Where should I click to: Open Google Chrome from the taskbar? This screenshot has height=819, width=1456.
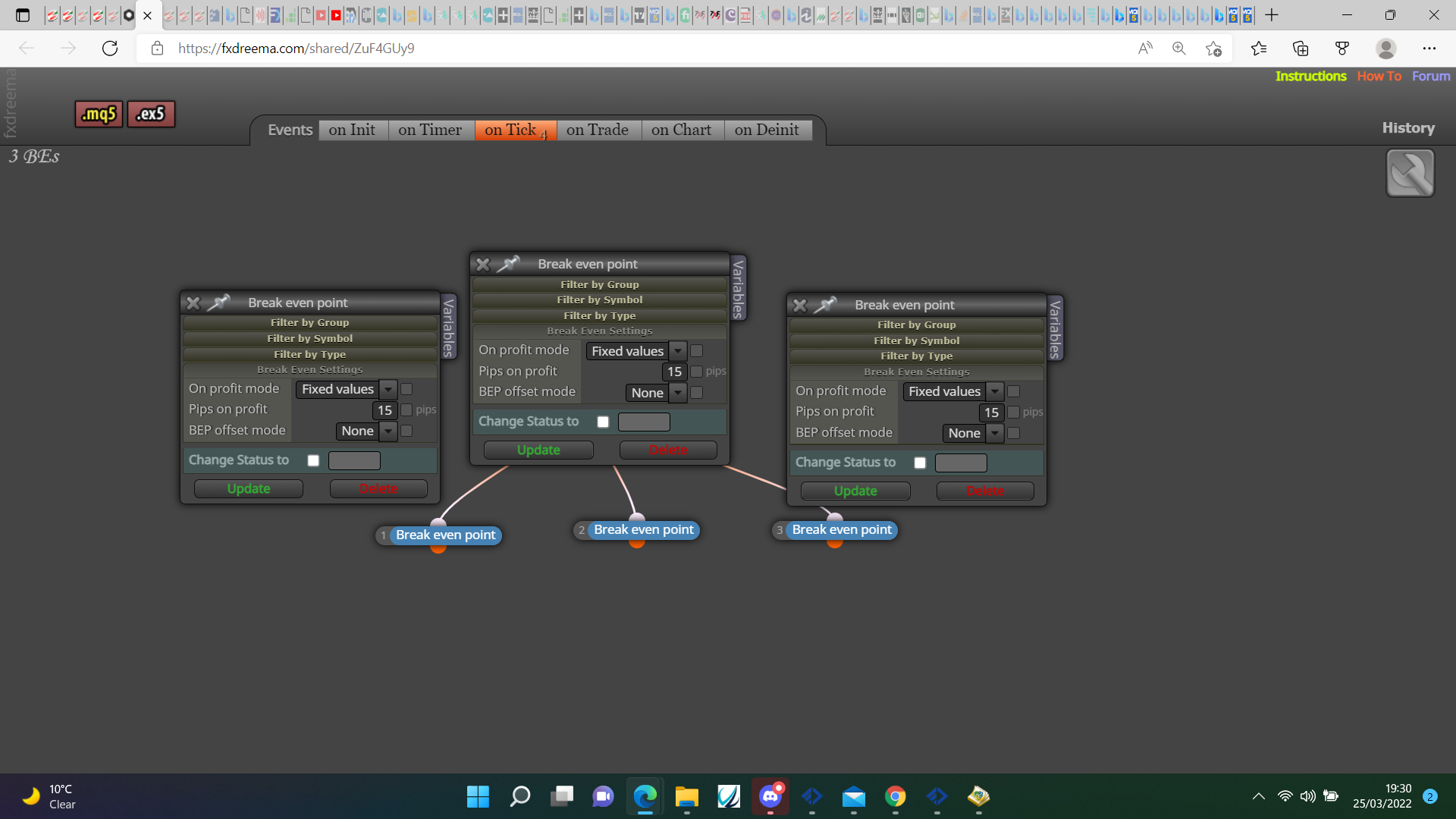tap(896, 796)
